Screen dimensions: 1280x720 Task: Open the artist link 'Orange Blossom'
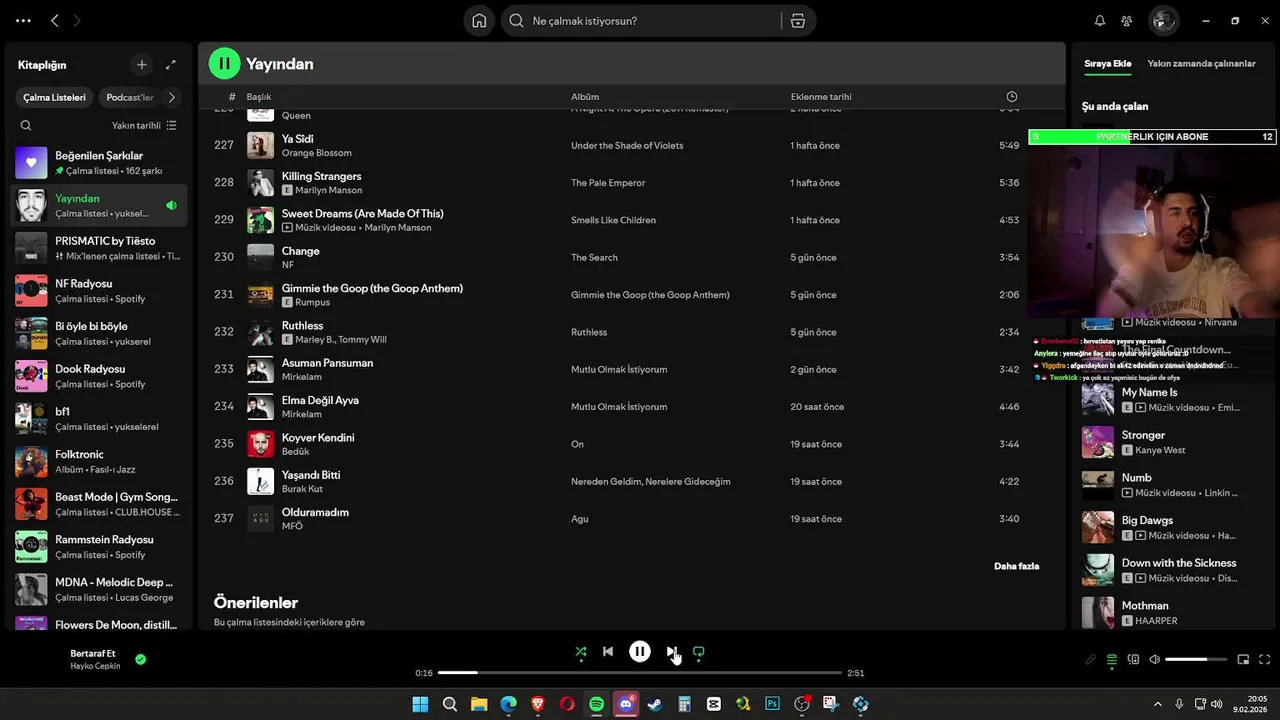tap(316, 153)
